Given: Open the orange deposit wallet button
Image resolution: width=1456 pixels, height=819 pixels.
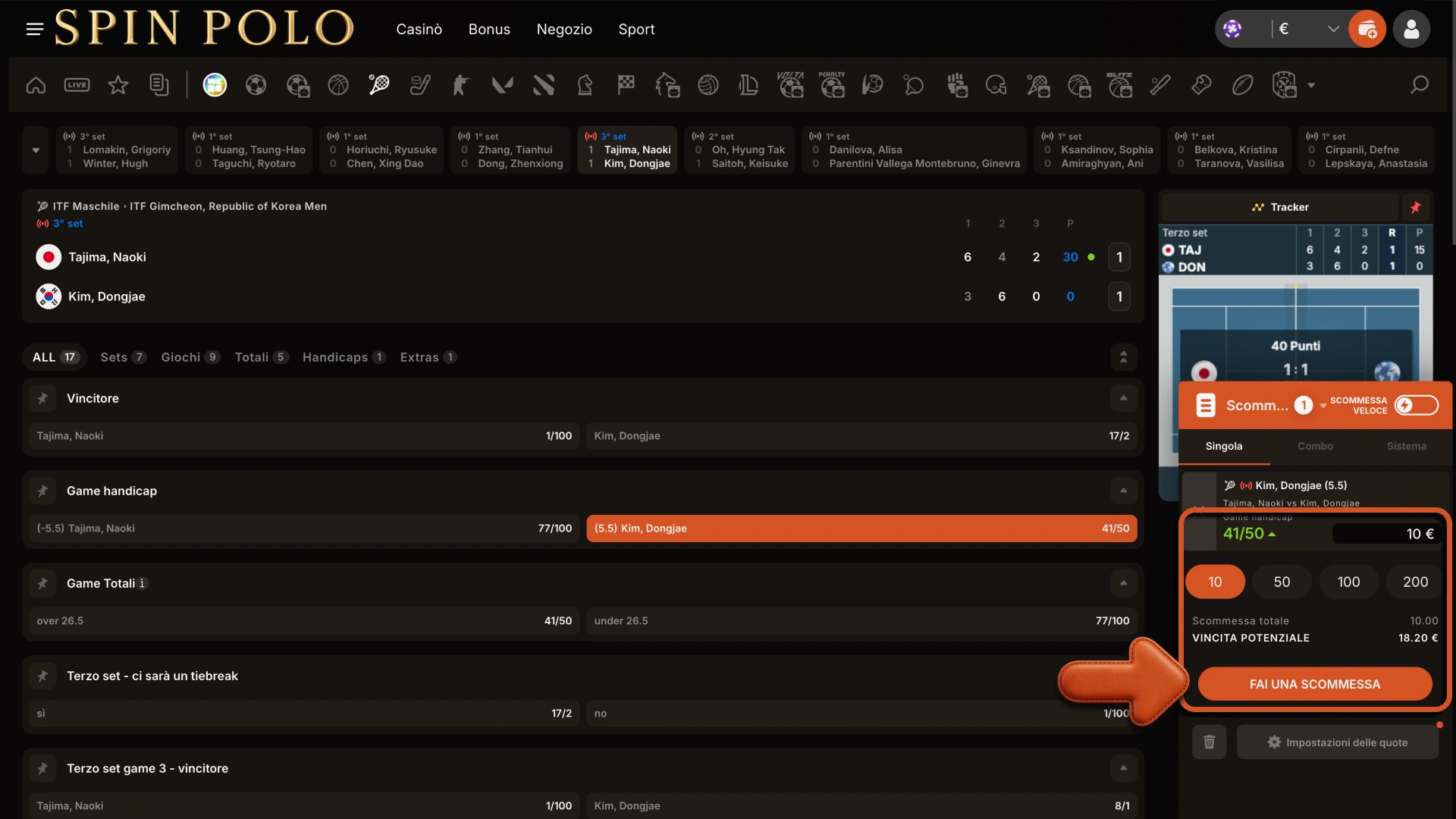Looking at the screenshot, I should (1367, 29).
